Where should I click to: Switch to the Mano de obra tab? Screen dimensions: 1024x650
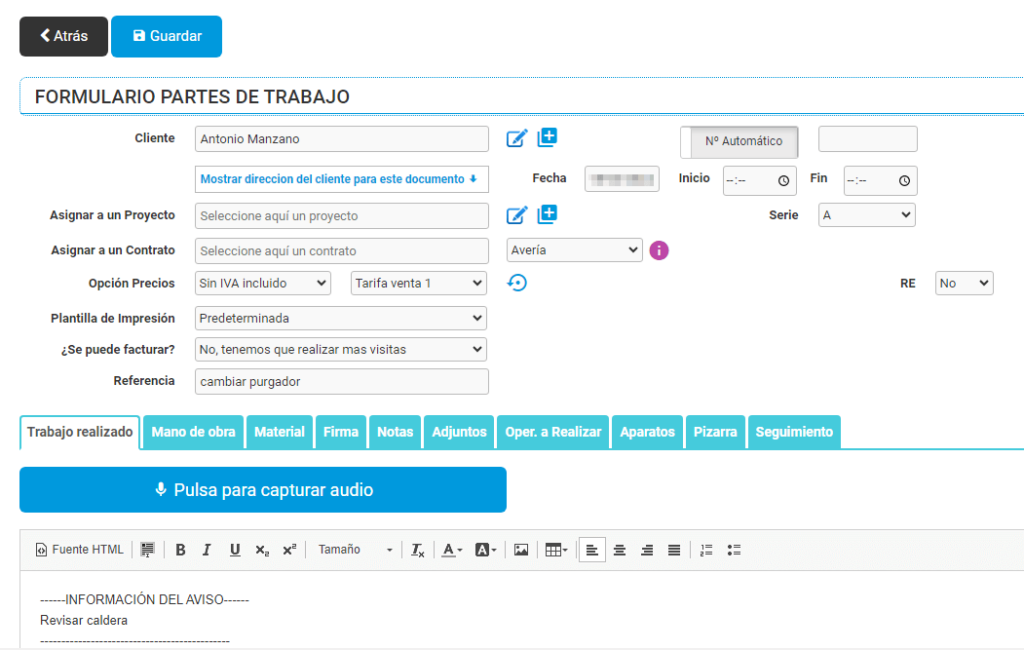(x=192, y=431)
